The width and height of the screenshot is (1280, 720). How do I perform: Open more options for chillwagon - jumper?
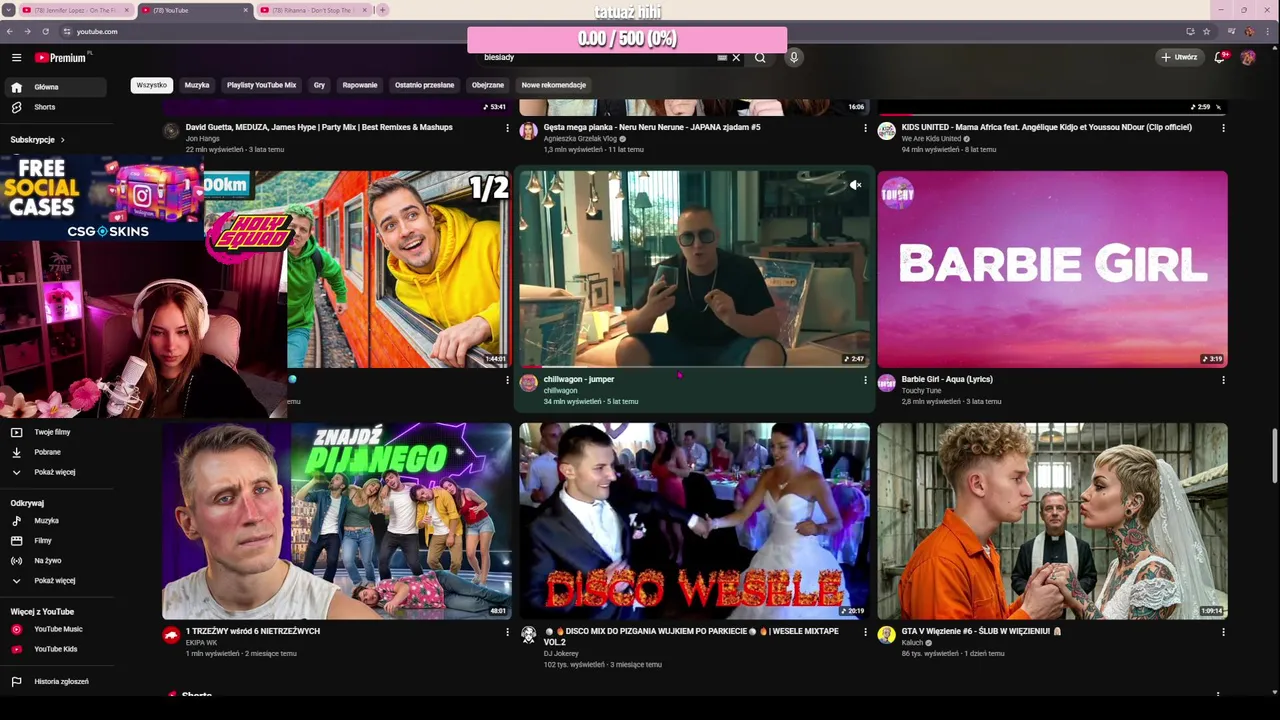[x=865, y=380]
